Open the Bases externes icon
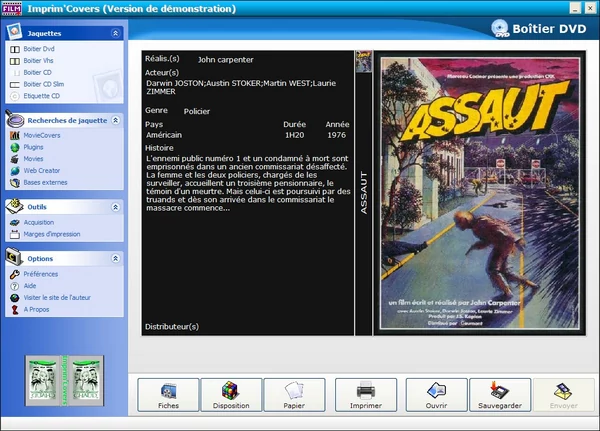Image resolution: width=600 pixels, height=431 pixels. tap(15, 183)
